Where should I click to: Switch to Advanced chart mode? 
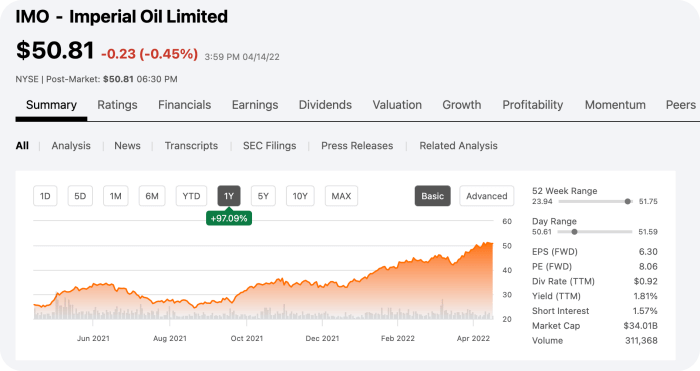click(487, 196)
